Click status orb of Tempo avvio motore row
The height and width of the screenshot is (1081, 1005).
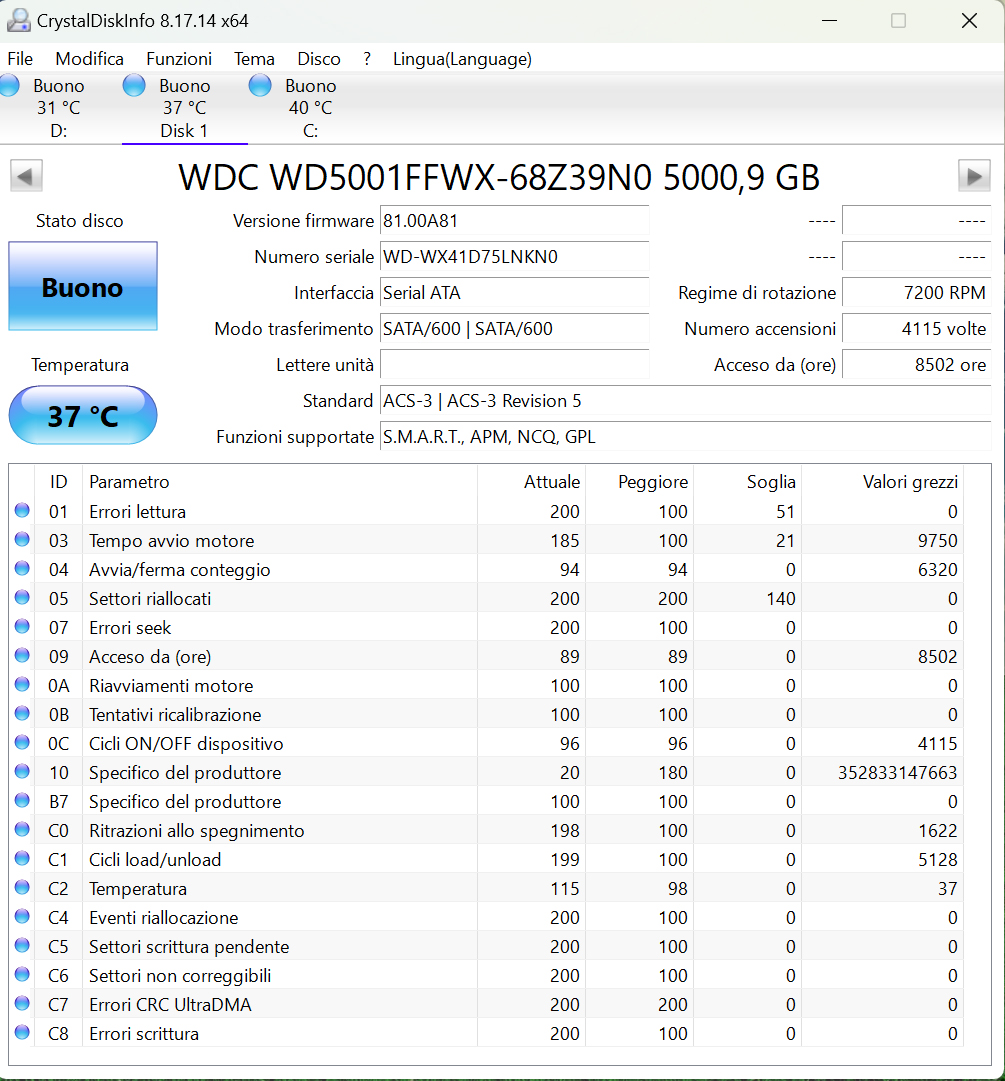pyautogui.click(x=22, y=539)
